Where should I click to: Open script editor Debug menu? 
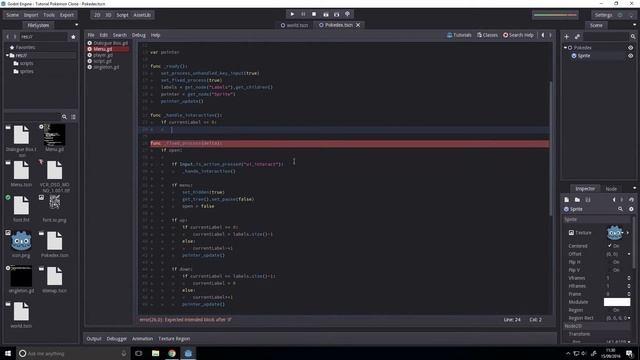[139, 35]
